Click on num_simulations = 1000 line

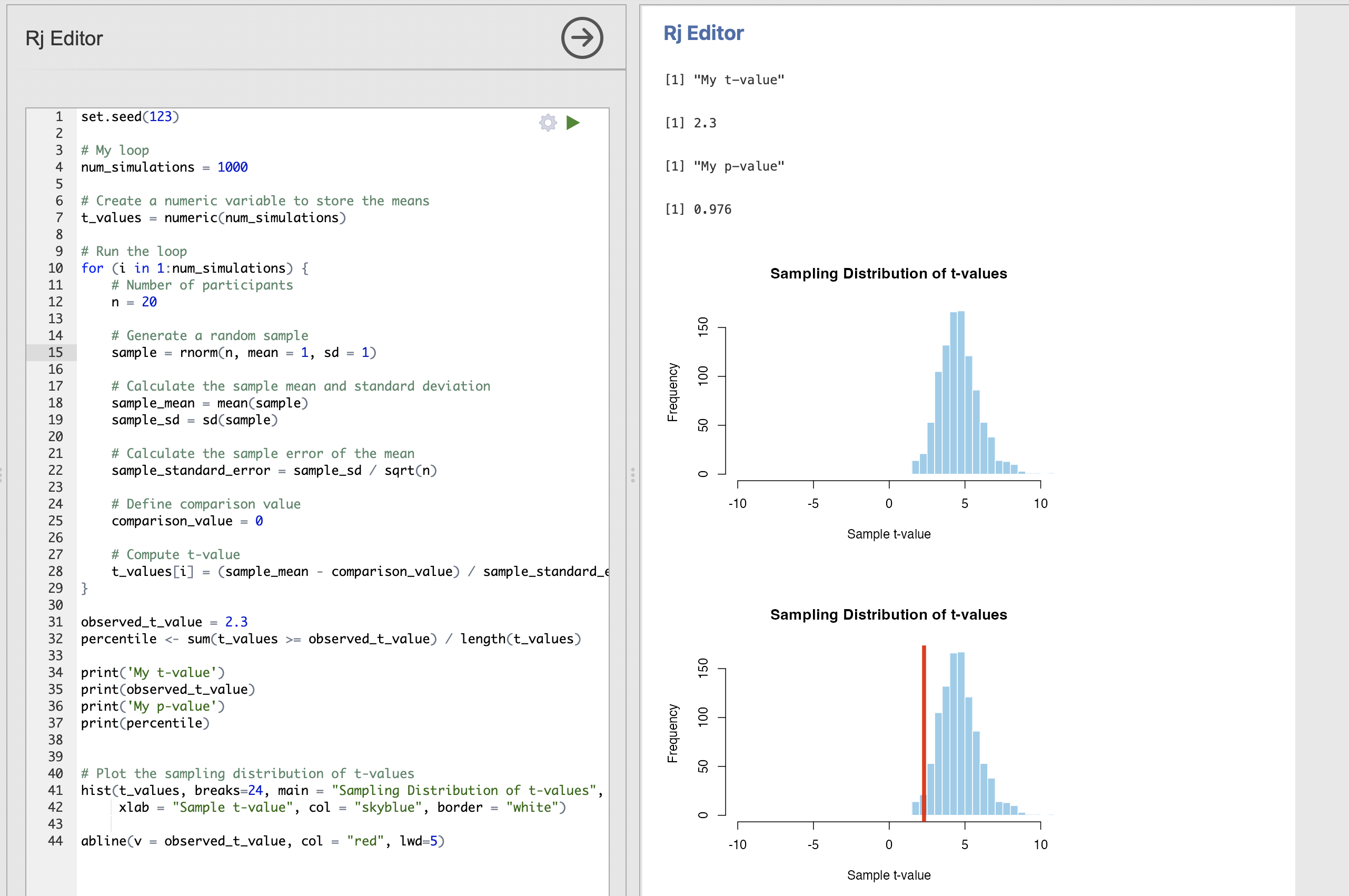164,167
